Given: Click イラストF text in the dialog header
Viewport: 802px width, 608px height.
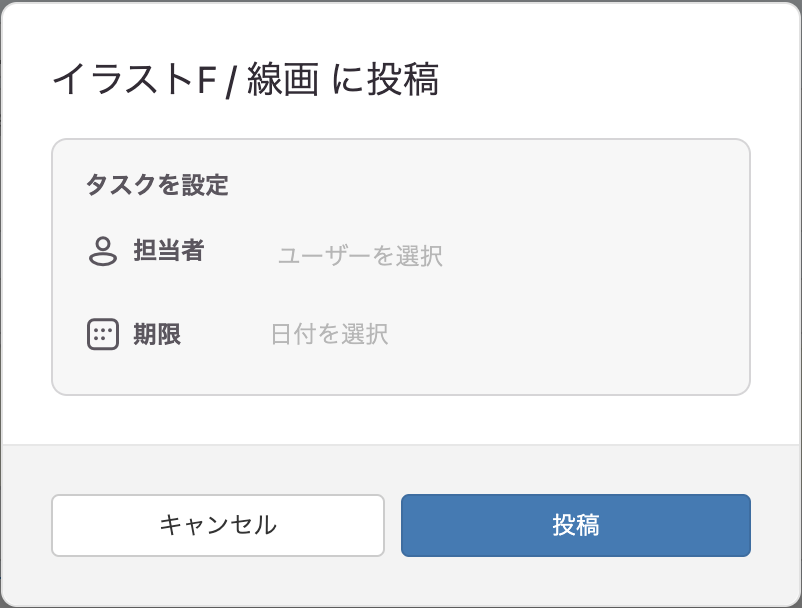Looking at the screenshot, I should pyautogui.click(x=135, y=79).
